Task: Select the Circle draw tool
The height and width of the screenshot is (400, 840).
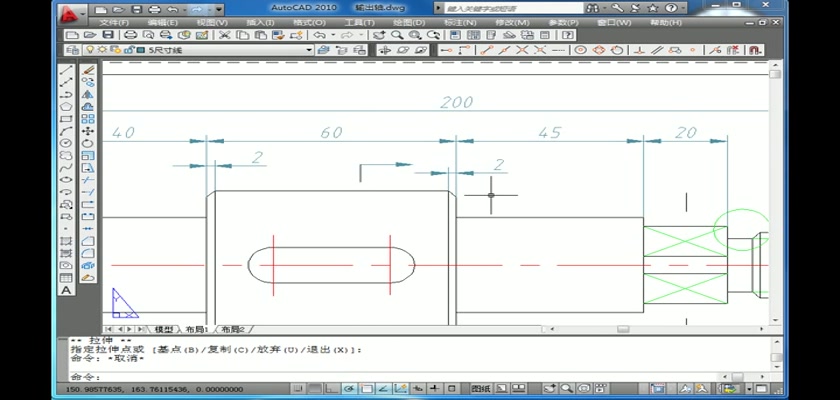Action: (66, 143)
